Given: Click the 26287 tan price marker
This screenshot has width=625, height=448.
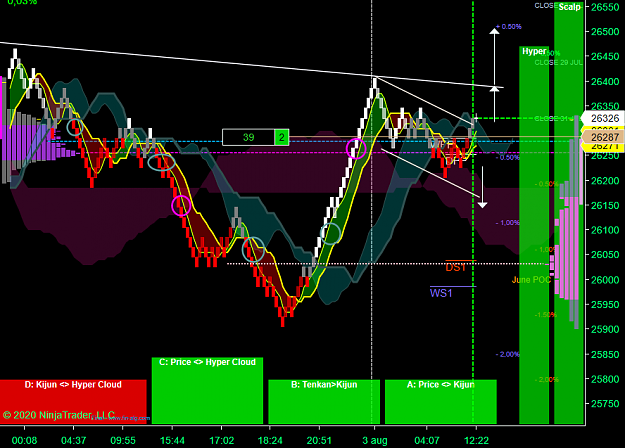Looking at the screenshot, I should pos(603,137).
